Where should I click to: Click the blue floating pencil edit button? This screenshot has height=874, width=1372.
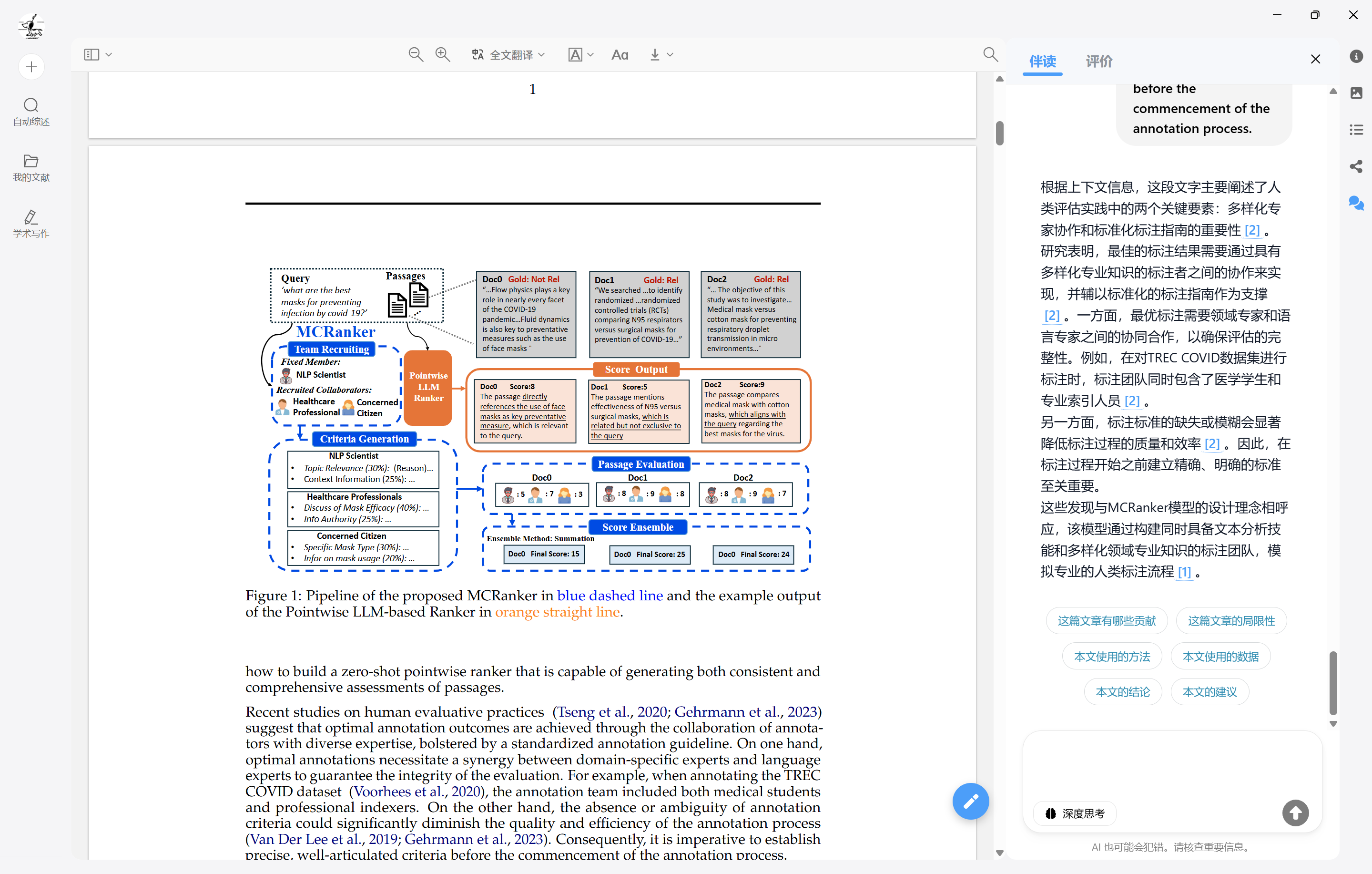970,801
